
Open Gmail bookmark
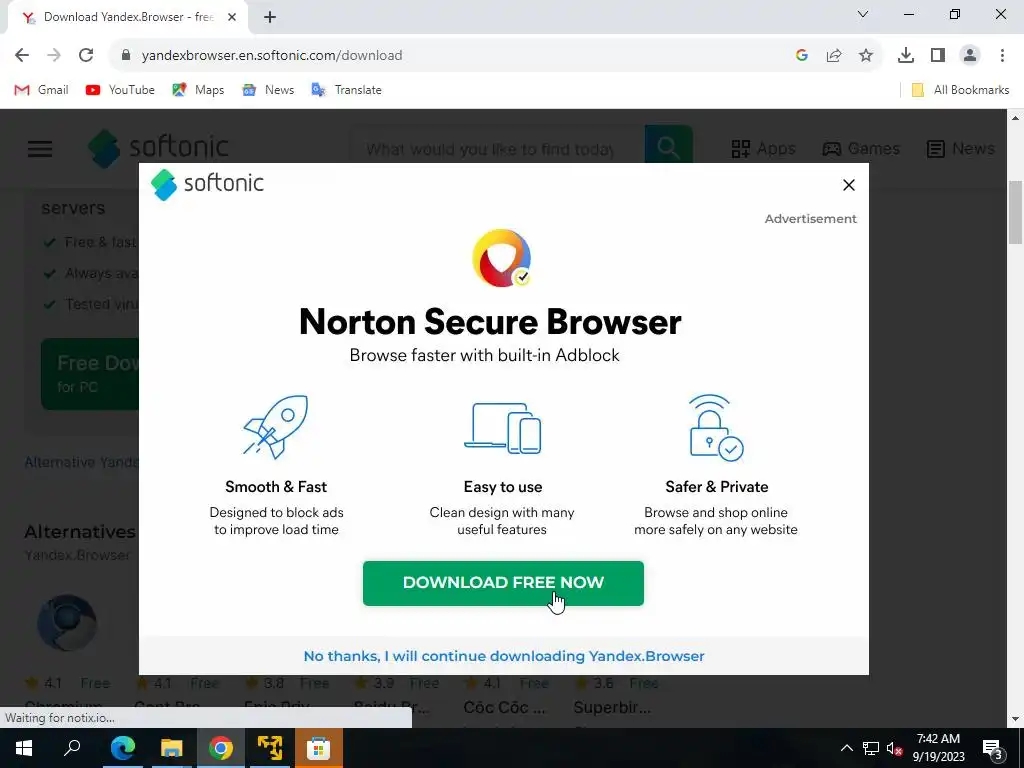coord(41,90)
